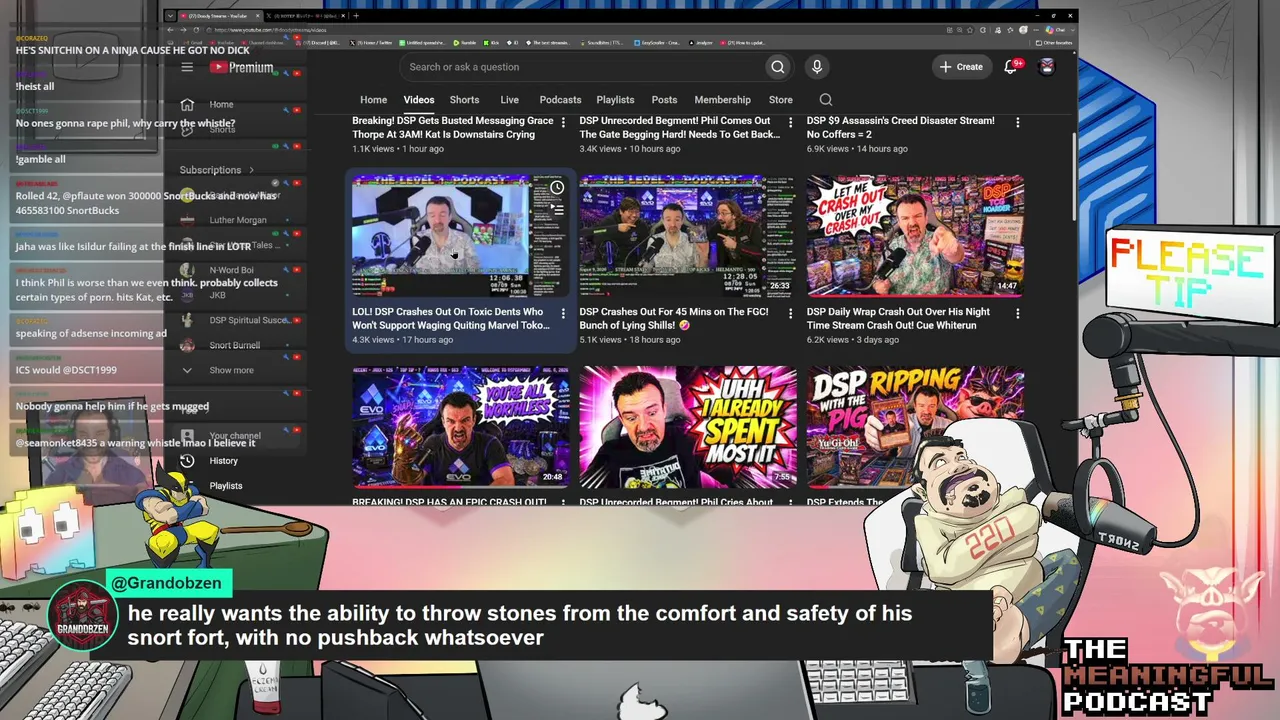Viewport: 1280px width, 720px height.
Task: Open the title 'Breaking! DSP Gets Busted Messaging Grace'
Action: coord(452,127)
